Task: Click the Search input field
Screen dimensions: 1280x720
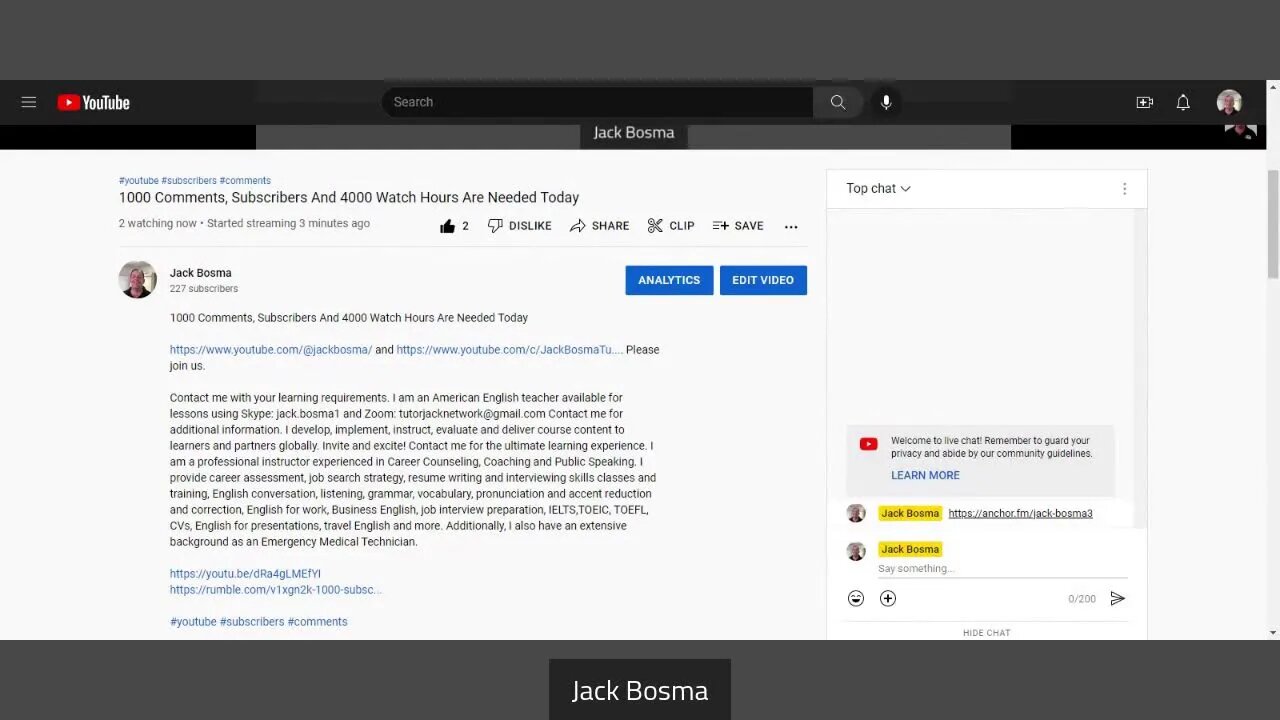Action: click(x=597, y=102)
